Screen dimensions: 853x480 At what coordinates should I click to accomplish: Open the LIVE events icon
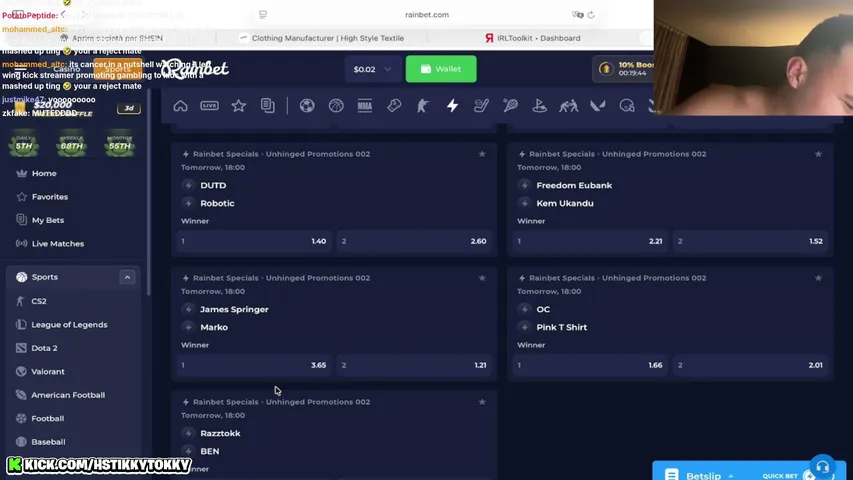coord(209,106)
